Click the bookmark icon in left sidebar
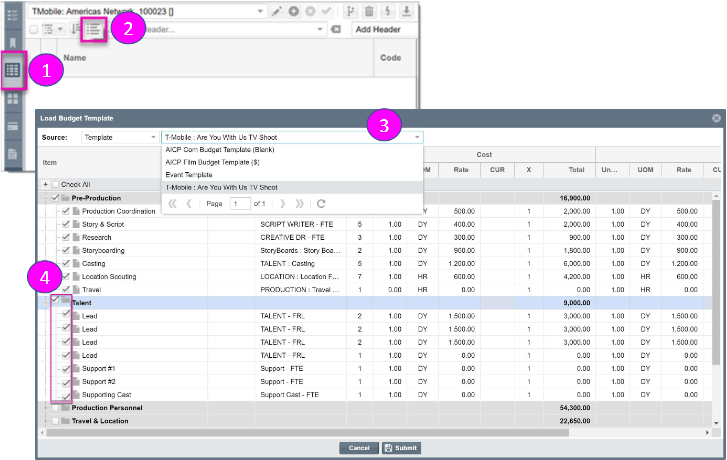The image size is (727, 460). (13, 43)
